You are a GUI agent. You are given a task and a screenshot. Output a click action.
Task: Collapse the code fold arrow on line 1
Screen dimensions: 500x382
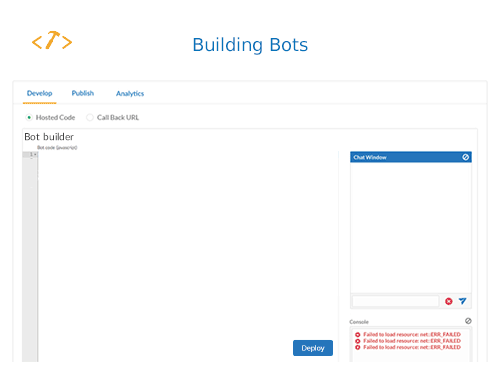pos(35,154)
